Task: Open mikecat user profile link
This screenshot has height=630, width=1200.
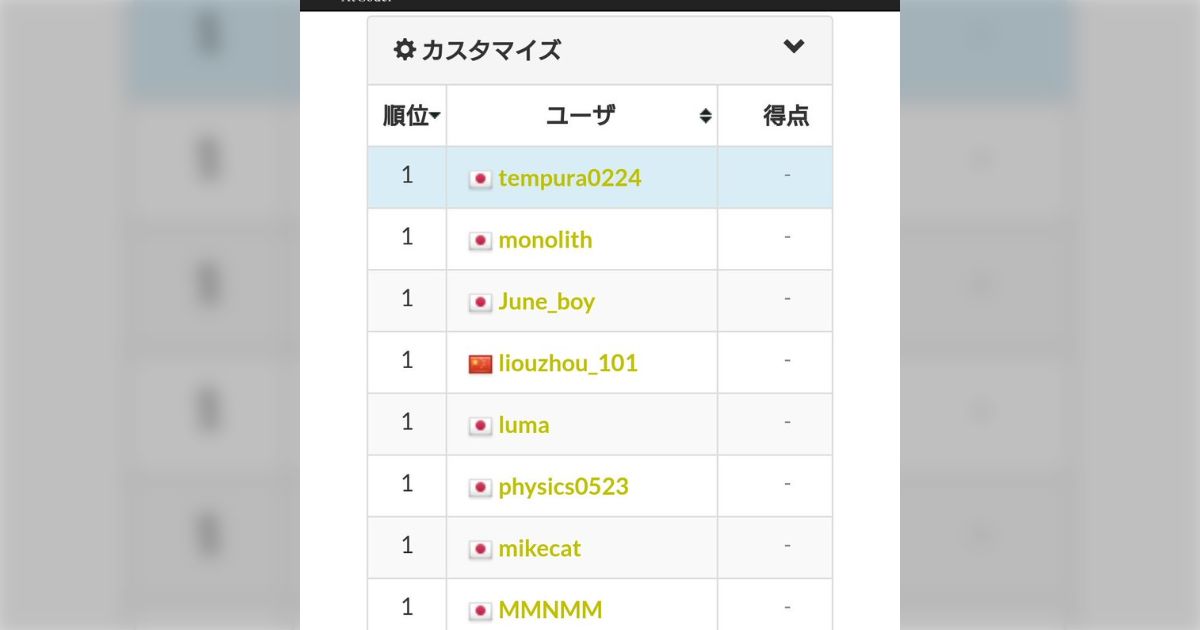Action: point(539,549)
